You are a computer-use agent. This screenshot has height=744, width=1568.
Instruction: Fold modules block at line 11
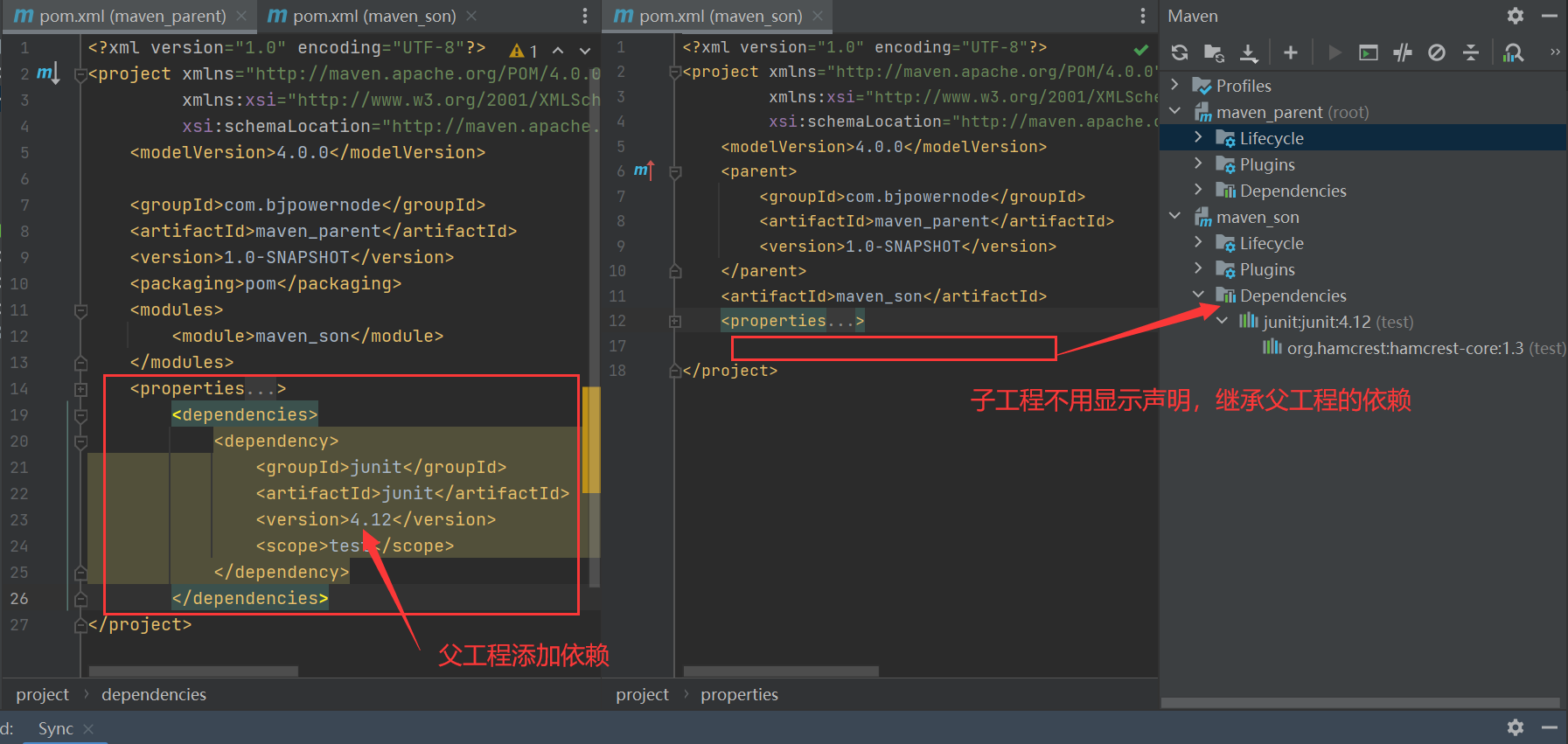(x=80, y=310)
